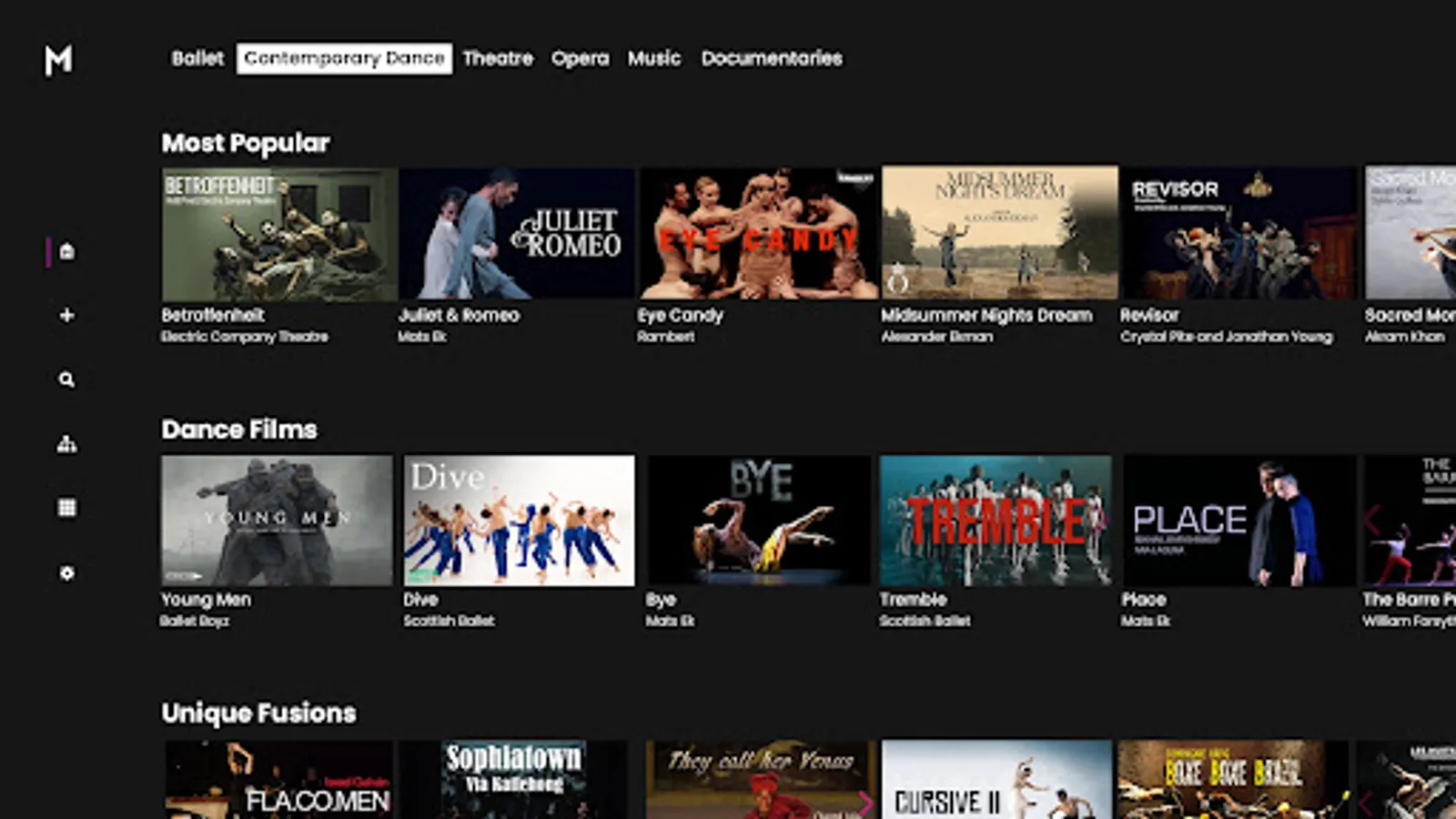Open the Midsummer Night's Dream poster thumbnail

pos(999,233)
